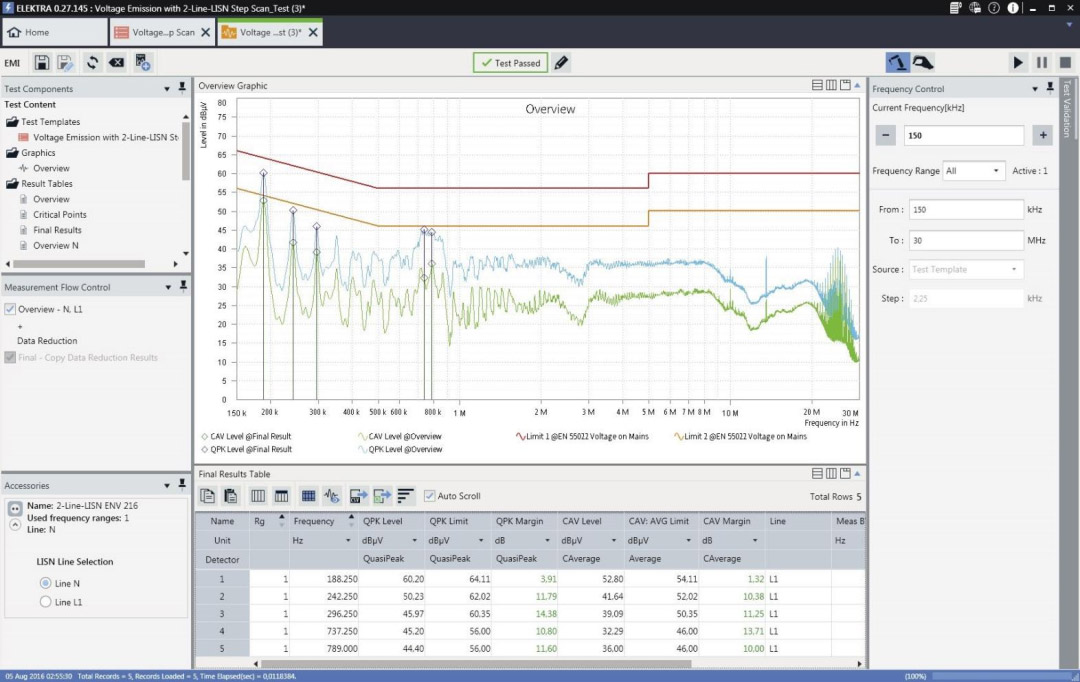
Task: Switch to the Home tab
Action: (x=30, y=32)
